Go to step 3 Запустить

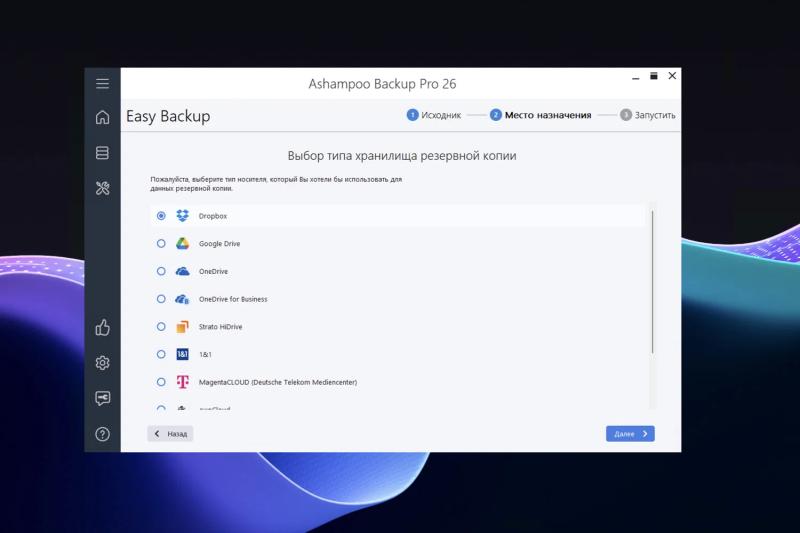click(x=648, y=115)
